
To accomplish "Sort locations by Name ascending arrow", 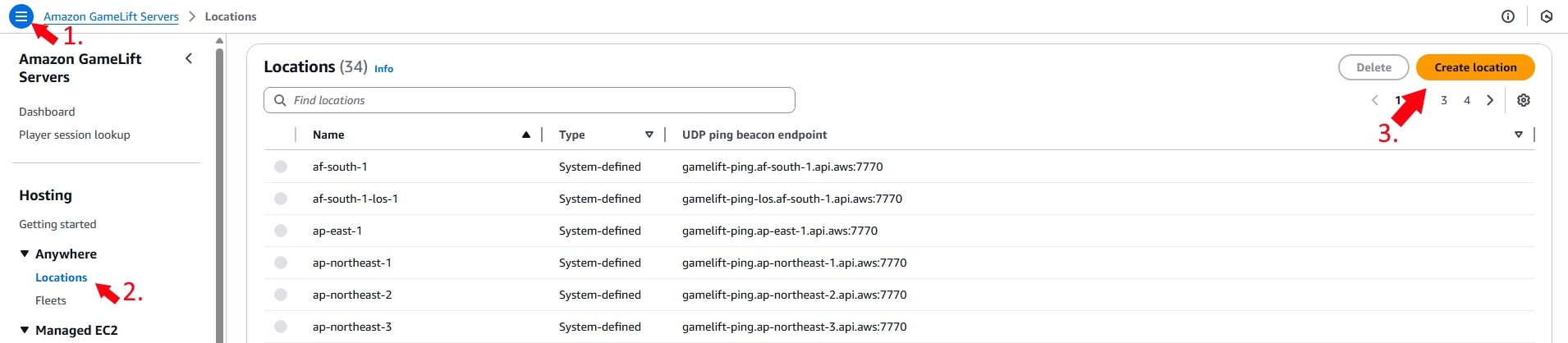I will coord(525,135).
